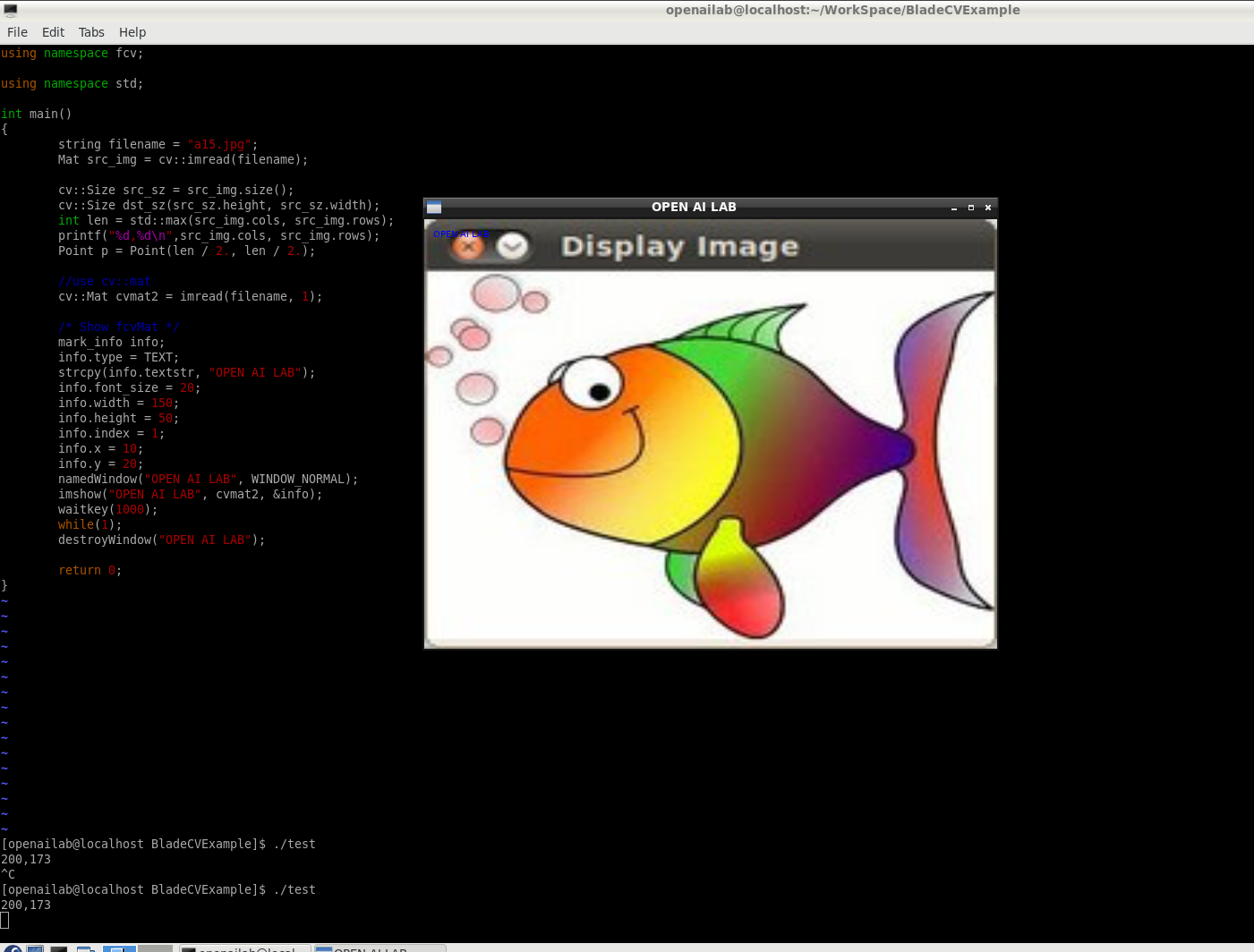Click line 'info.x = 10;'

pyautogui.click(x=100, y=448)
